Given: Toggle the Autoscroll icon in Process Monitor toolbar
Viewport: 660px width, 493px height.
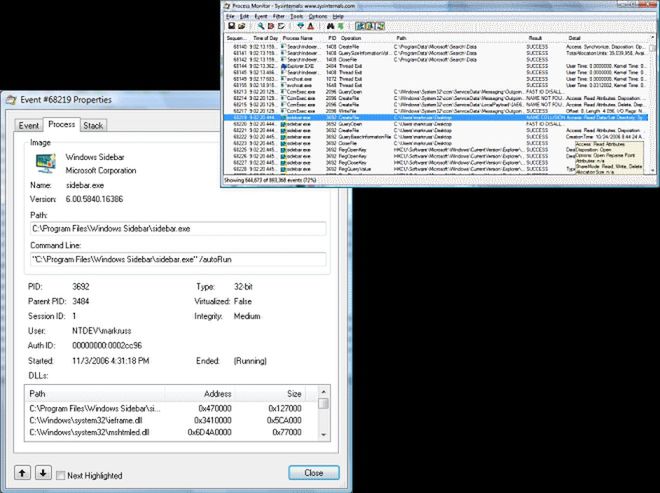Looking at the screenshot, I should tap(271, 26).
